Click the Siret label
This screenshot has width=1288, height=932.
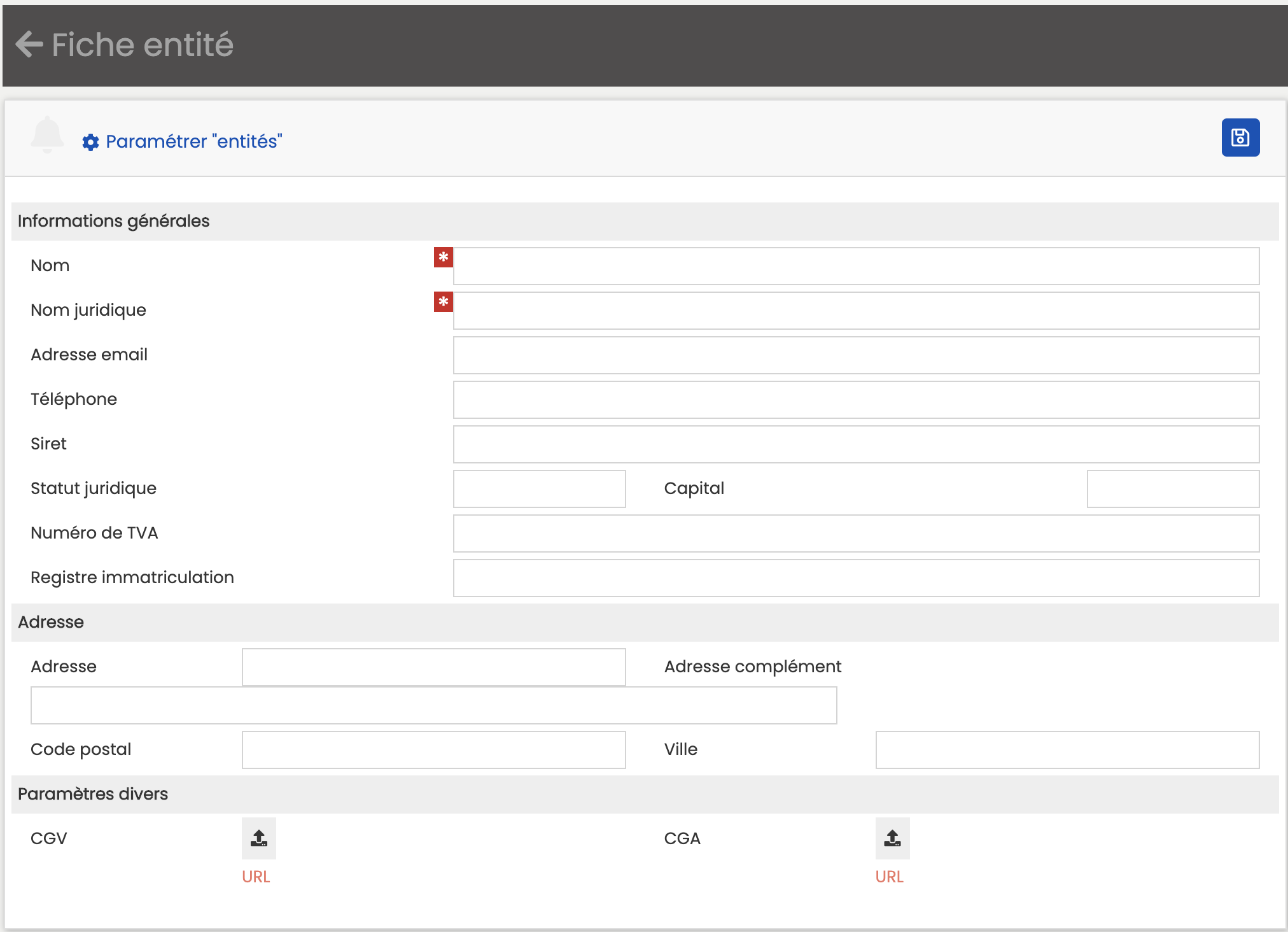[48, 444]
